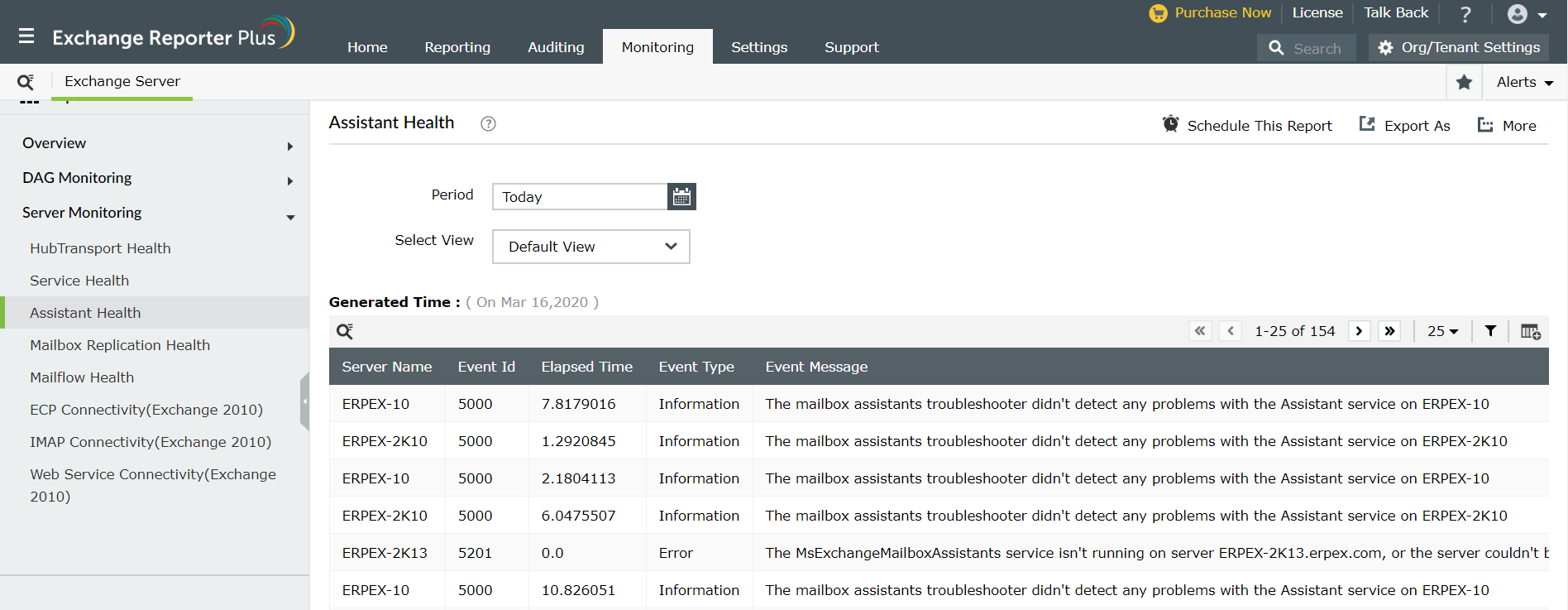1568x610 pixels.
Task: Click the Export As icon
Action: [x=1367, y=124]
